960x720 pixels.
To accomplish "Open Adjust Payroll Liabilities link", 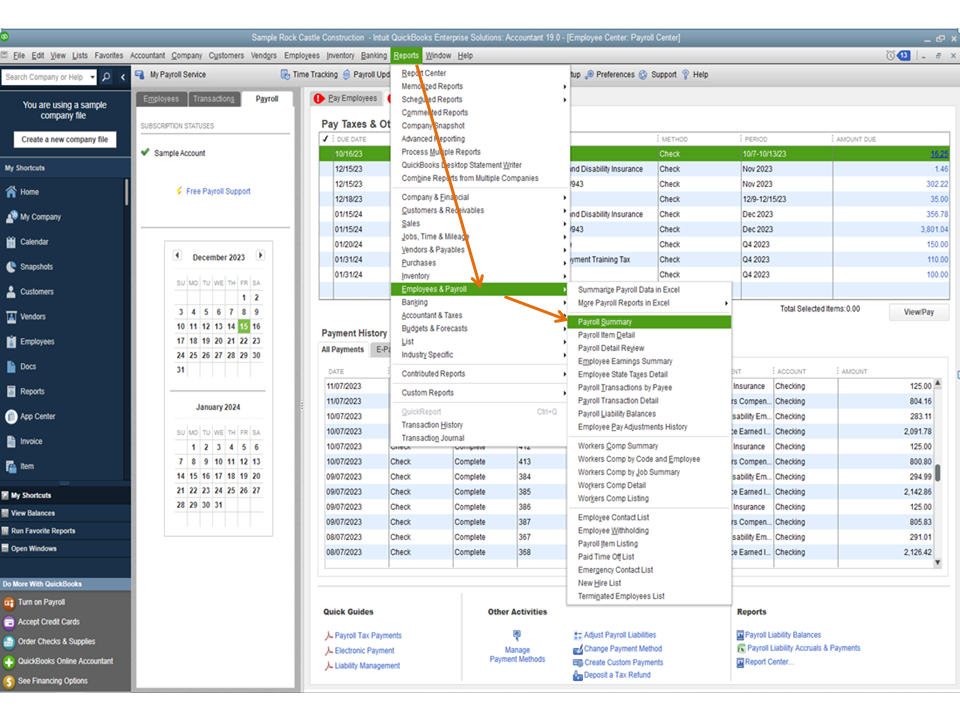I will pyautogui.click(x=620, y=635).
